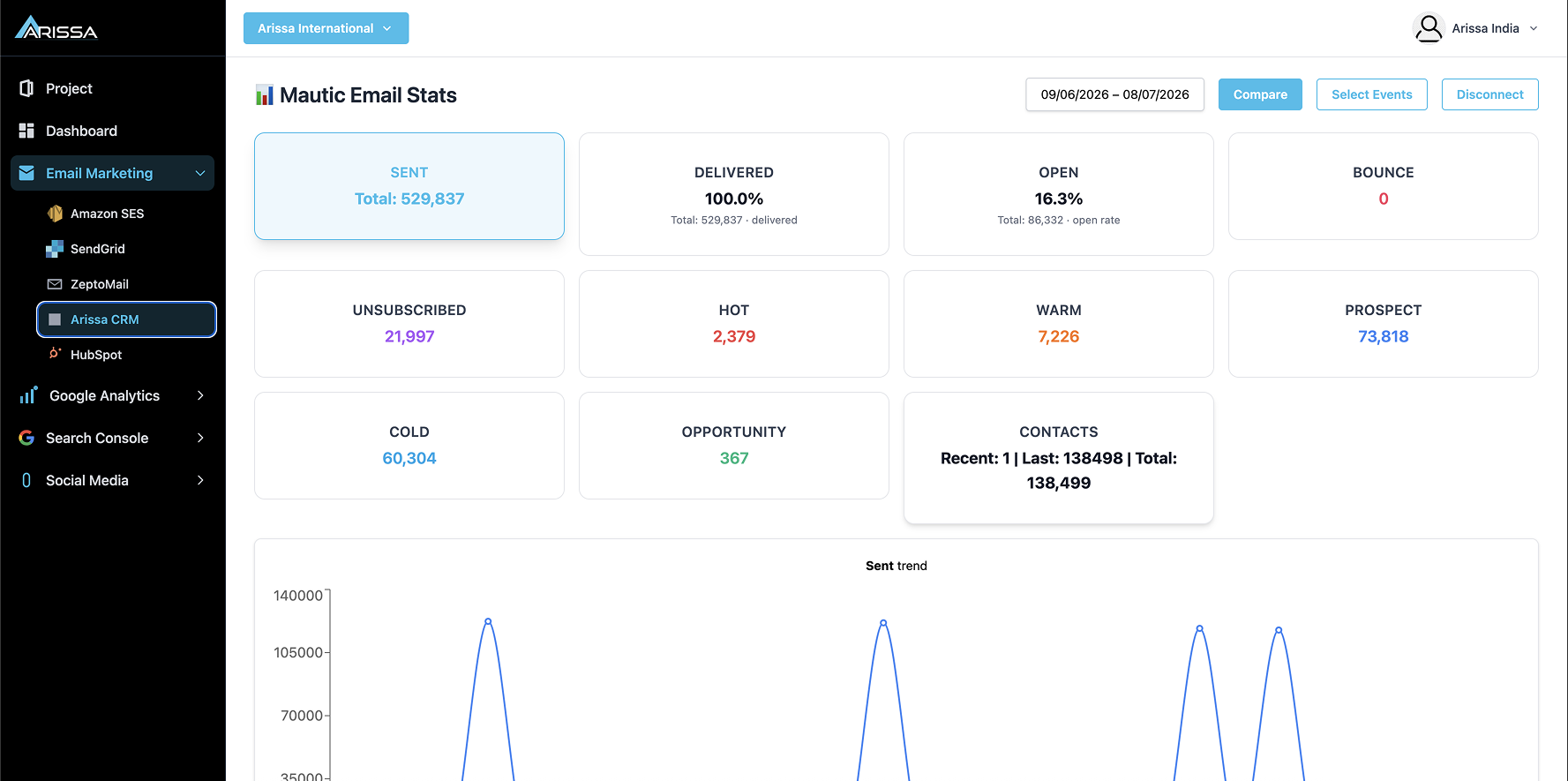Image resolution: width=1568 pixels, height=781 pixels.
Task: Select the WARM stat card
Action: 1059,324
